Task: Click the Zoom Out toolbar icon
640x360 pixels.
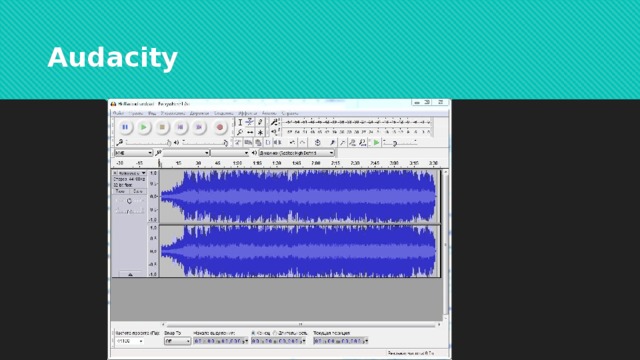Action: coord(342,142)
